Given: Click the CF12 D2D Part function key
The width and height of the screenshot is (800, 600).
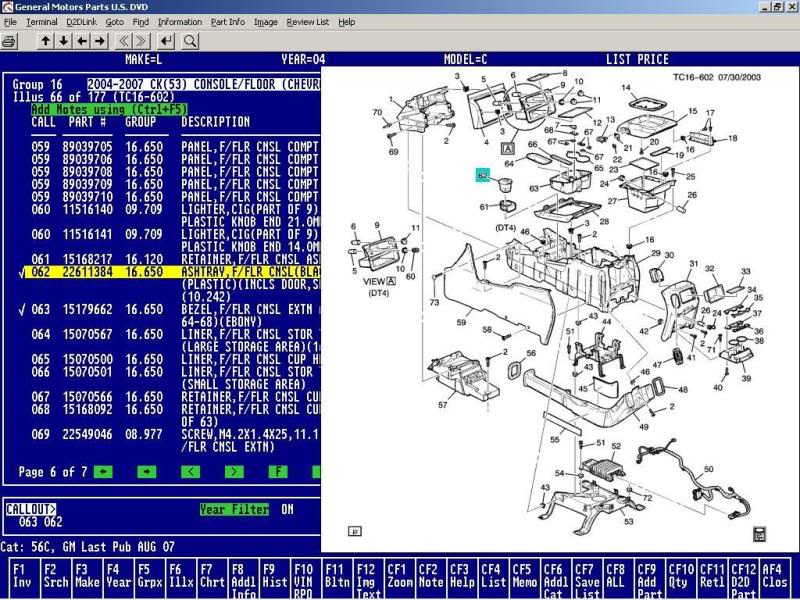Looking at the screenshot, I should pyautogui.click(x=744, y=579).
